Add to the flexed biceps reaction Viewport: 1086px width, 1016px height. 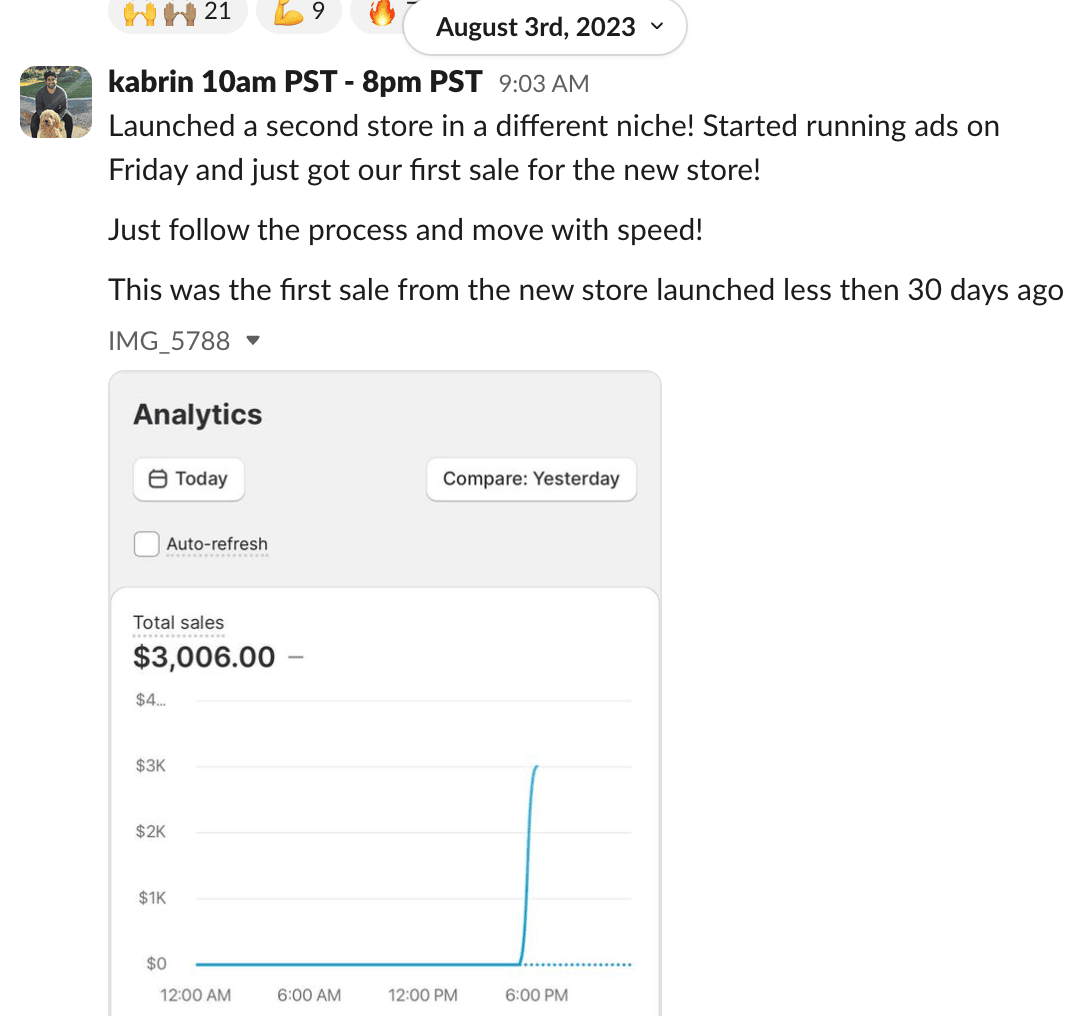297,13
